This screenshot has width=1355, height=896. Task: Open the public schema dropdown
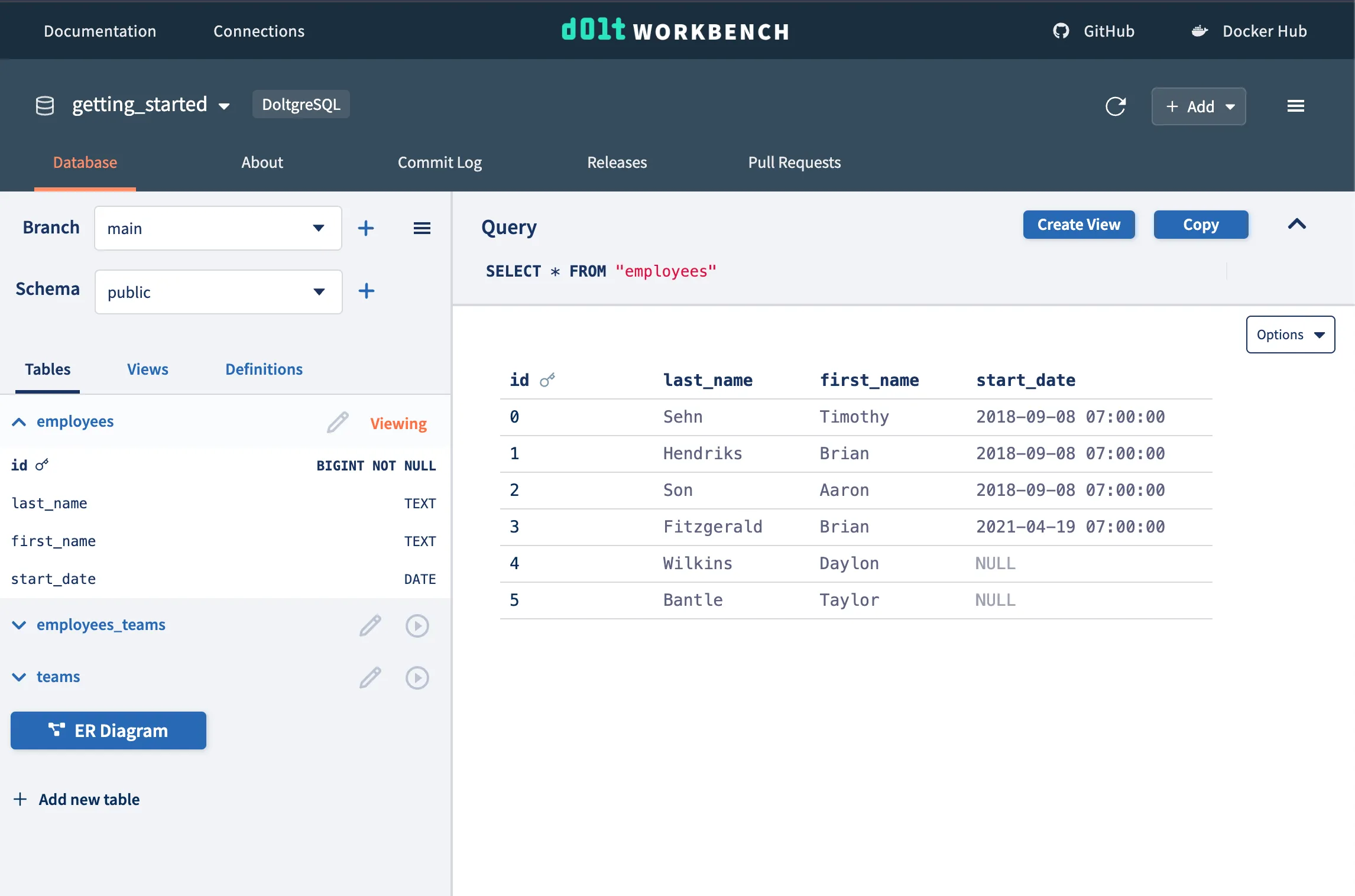pos(218,292)
